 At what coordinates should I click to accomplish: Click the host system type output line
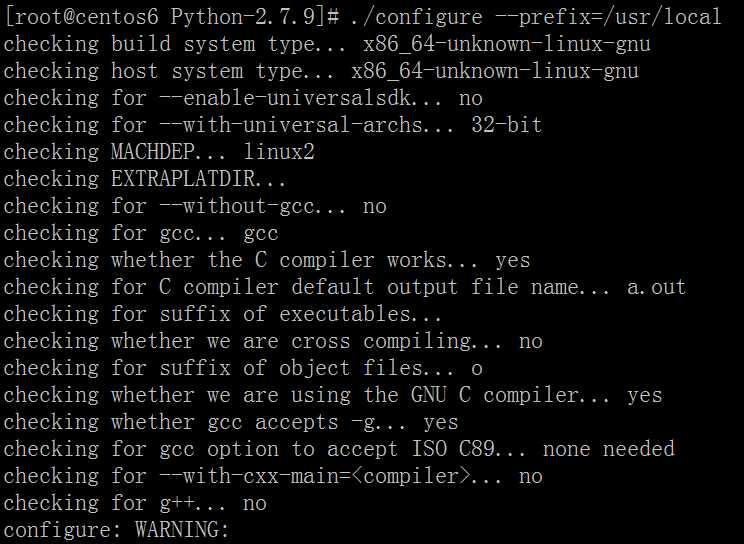[321, 71]
